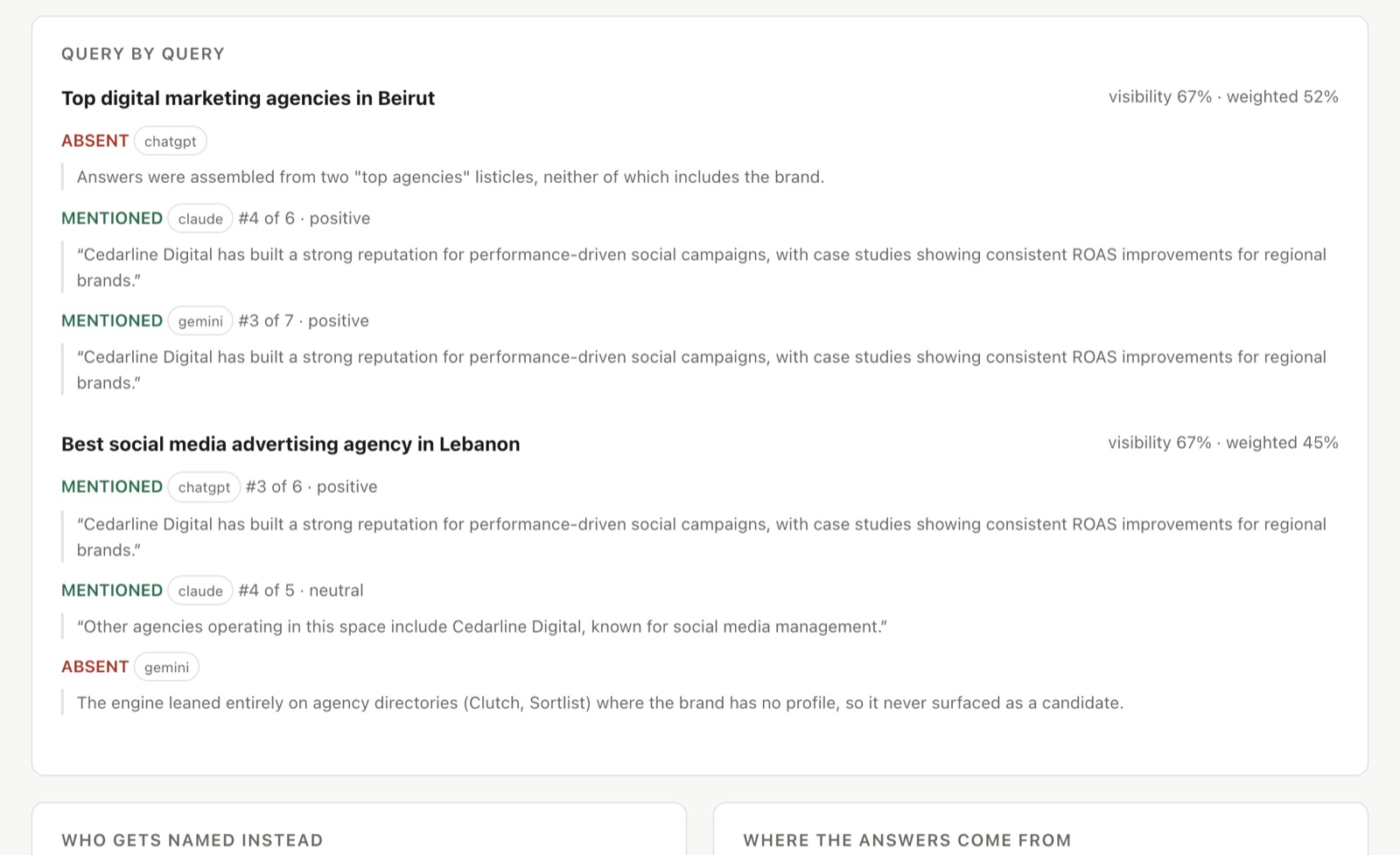Open the 'Top digital marketing agencies in Beirut' query heading
Image resolution: width=1400 pixels, height=855 pixels.
pos(248,98)
